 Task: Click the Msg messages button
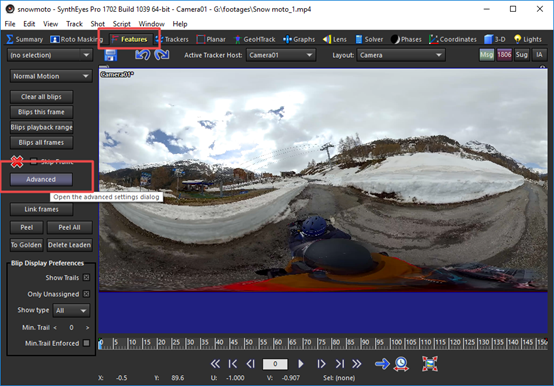pos(486,55)
